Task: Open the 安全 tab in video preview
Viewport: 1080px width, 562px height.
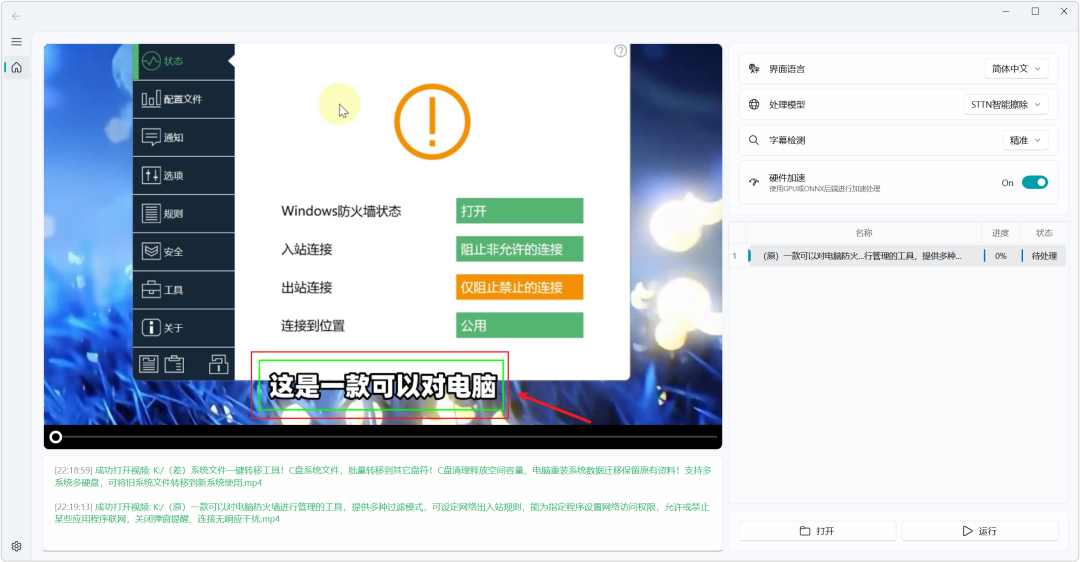Action: pyautogui.click(x=184, y=251)
